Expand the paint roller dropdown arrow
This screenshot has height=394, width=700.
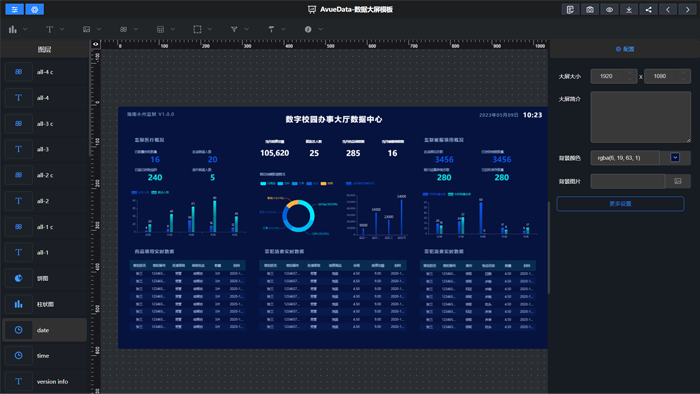[x=283, y=29]
